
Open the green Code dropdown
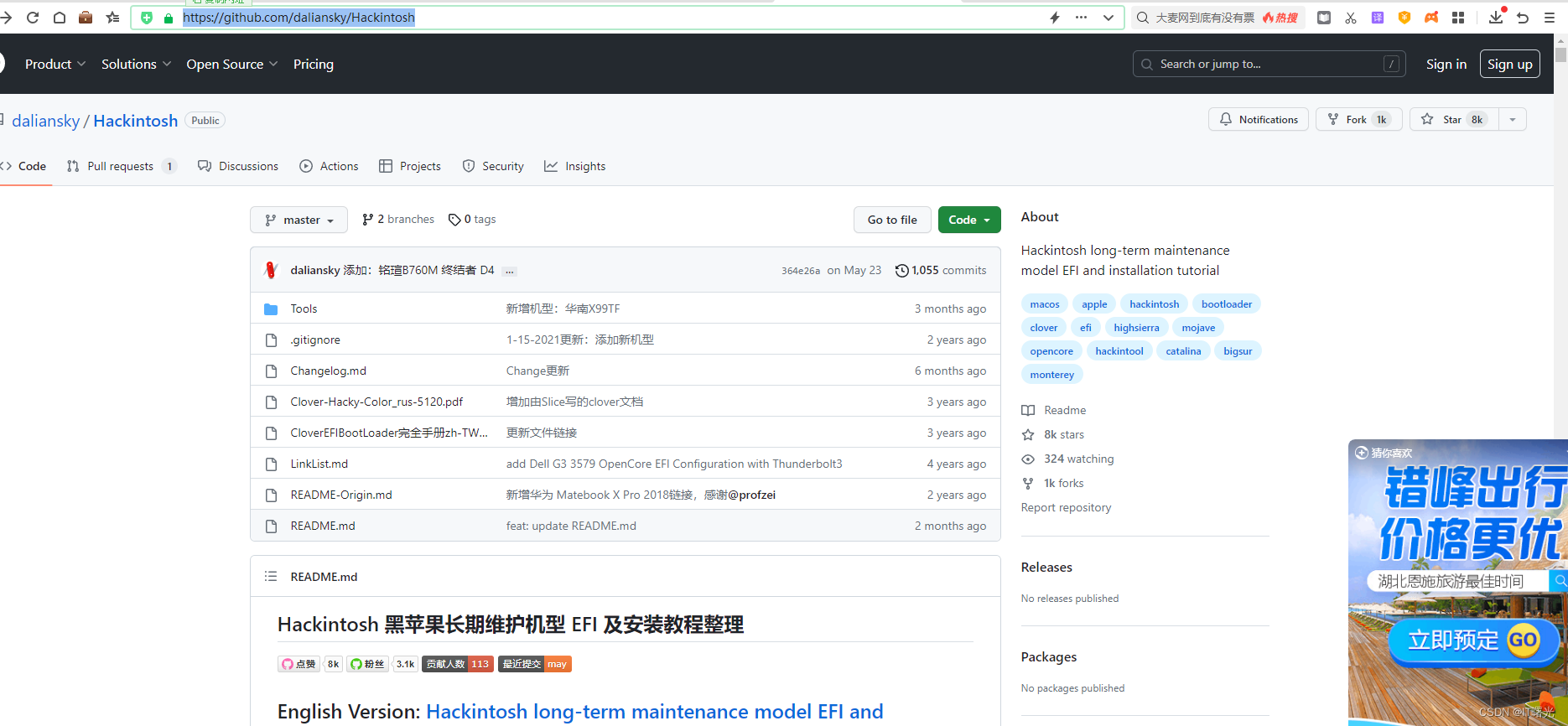(969, 220)
